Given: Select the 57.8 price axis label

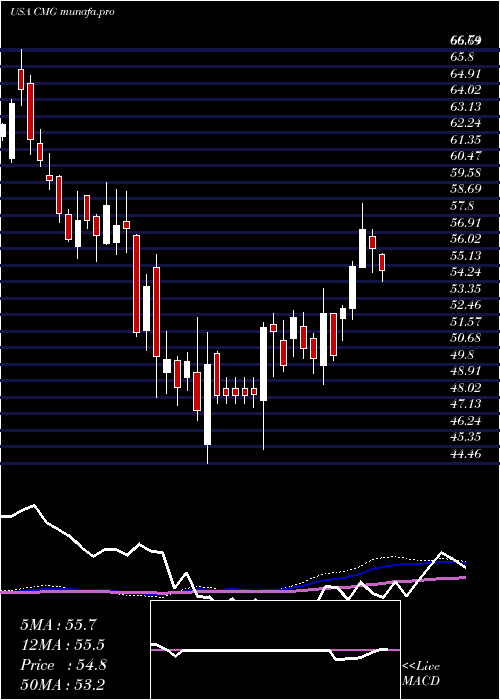Looking at the screenshot, I should tap(462, 206).
